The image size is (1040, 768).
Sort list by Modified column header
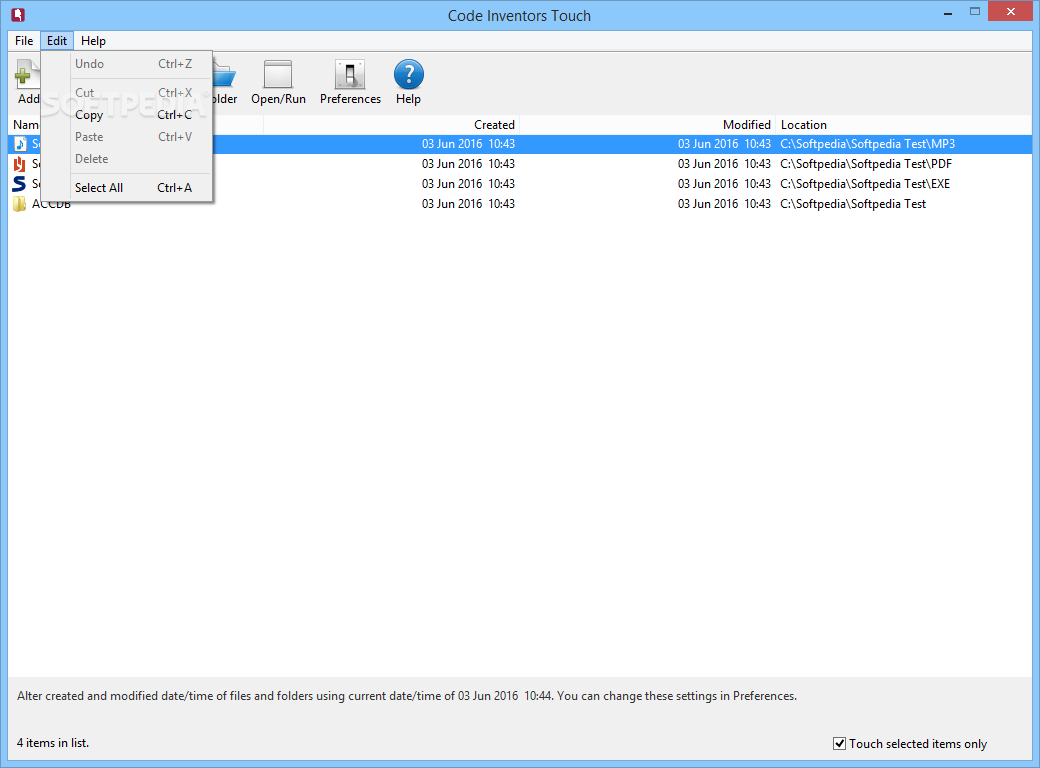(647, 125)
